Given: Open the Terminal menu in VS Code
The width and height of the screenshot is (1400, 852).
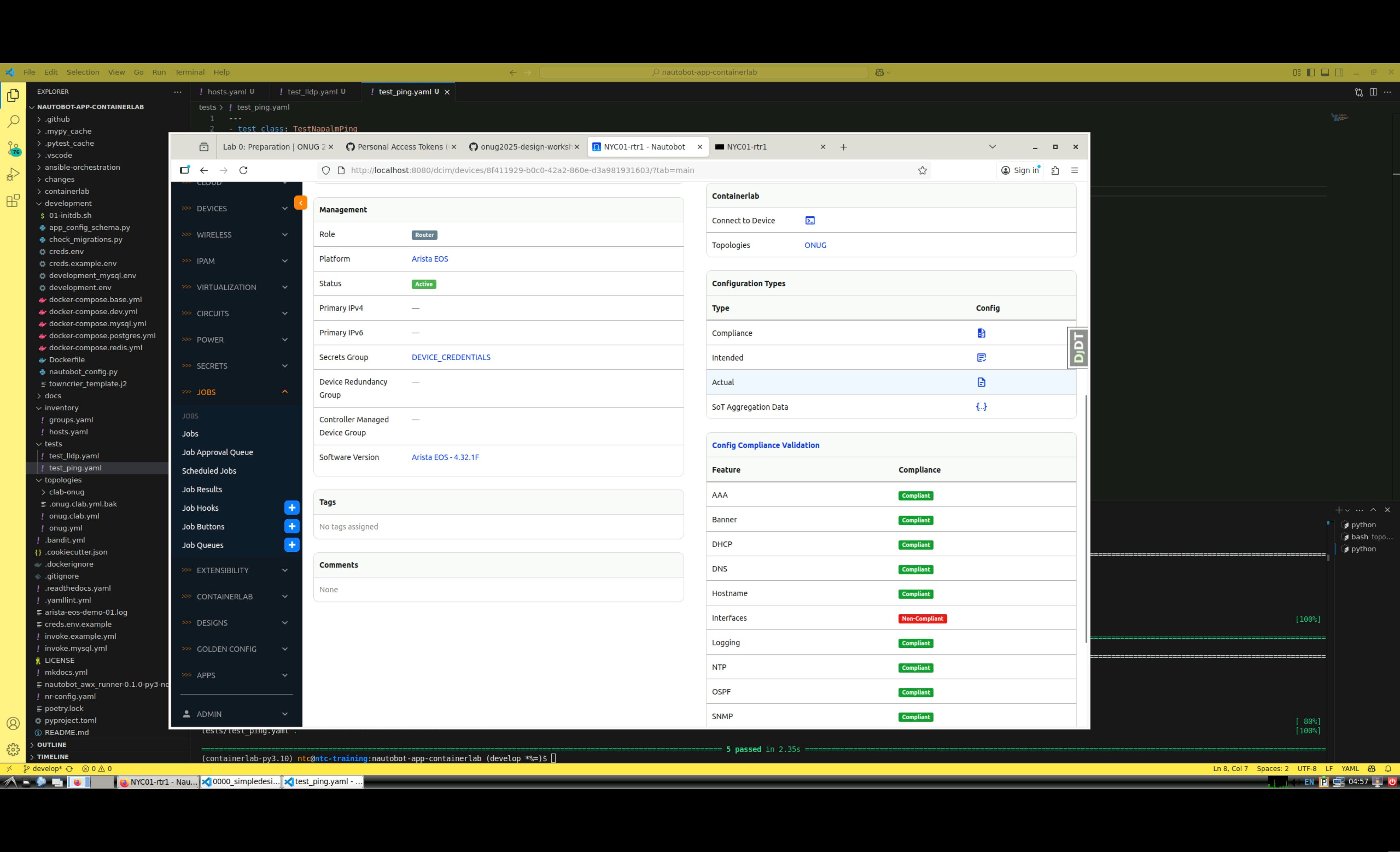Looking at the screenshot, I should coord(189,72).
